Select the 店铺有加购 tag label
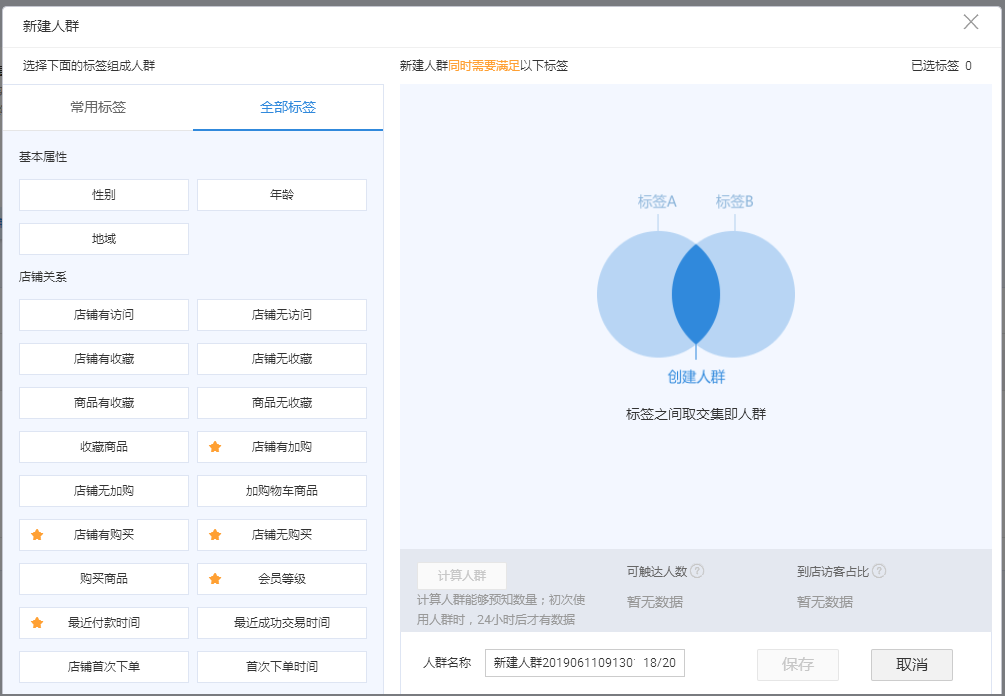The image size is (1005, 696). click(x=282, y=447)
